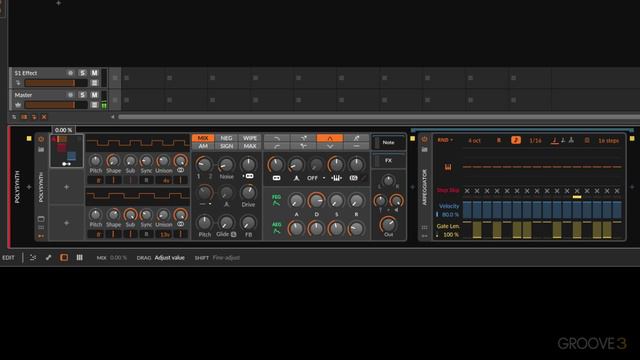
Task: Add modulator in second empty plus slot
Action: click(x=67, y=223)
